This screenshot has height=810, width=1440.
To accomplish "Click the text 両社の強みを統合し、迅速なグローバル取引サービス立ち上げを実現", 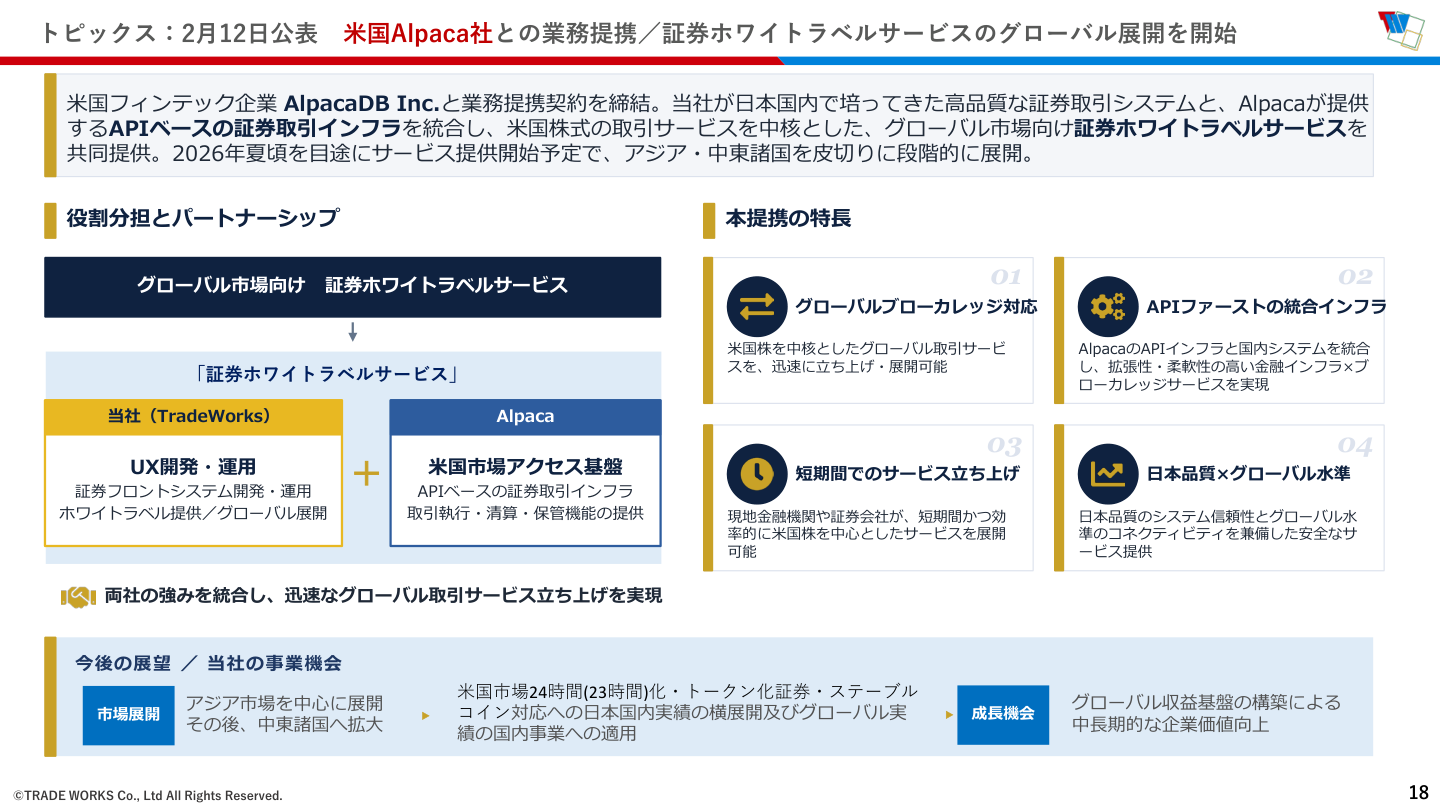I will [x=383, y=596].
